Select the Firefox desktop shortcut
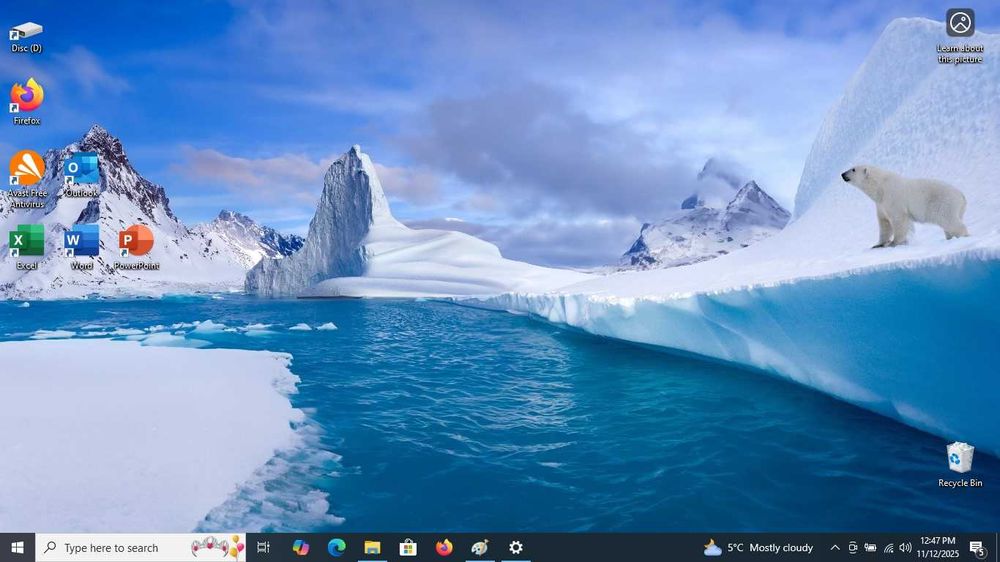 tap(26, 101)
